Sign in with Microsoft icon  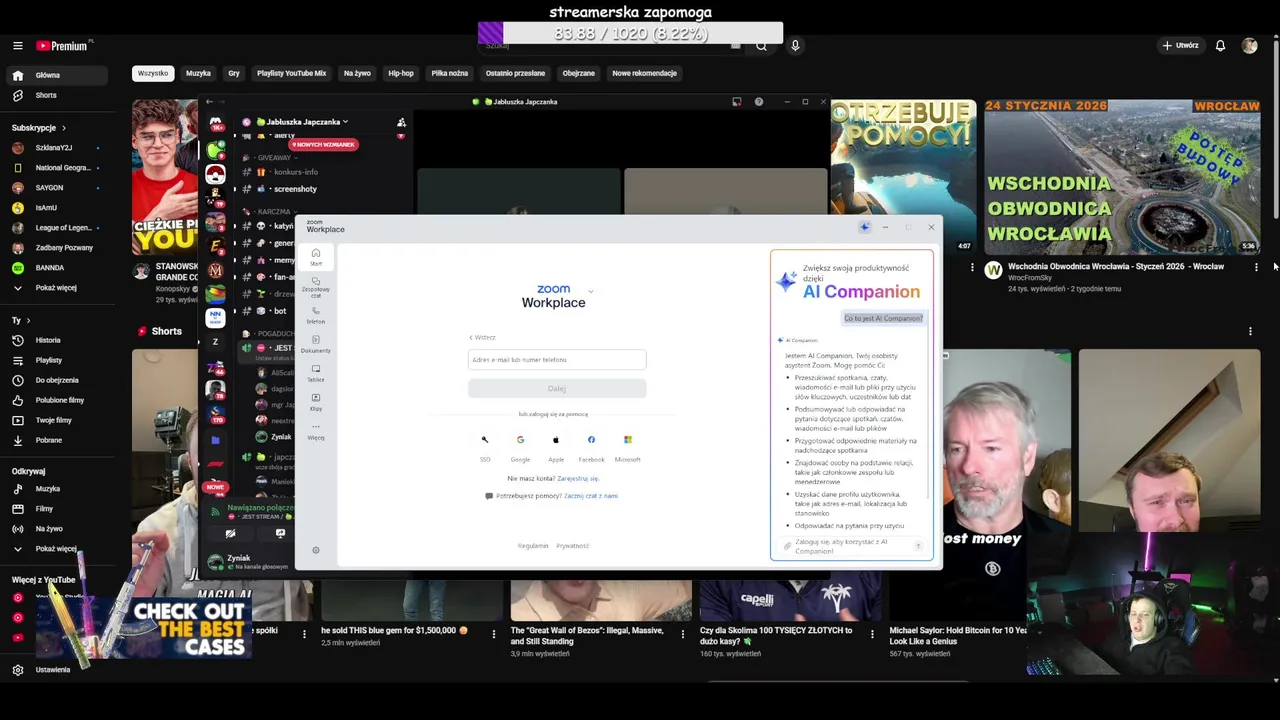627,440
